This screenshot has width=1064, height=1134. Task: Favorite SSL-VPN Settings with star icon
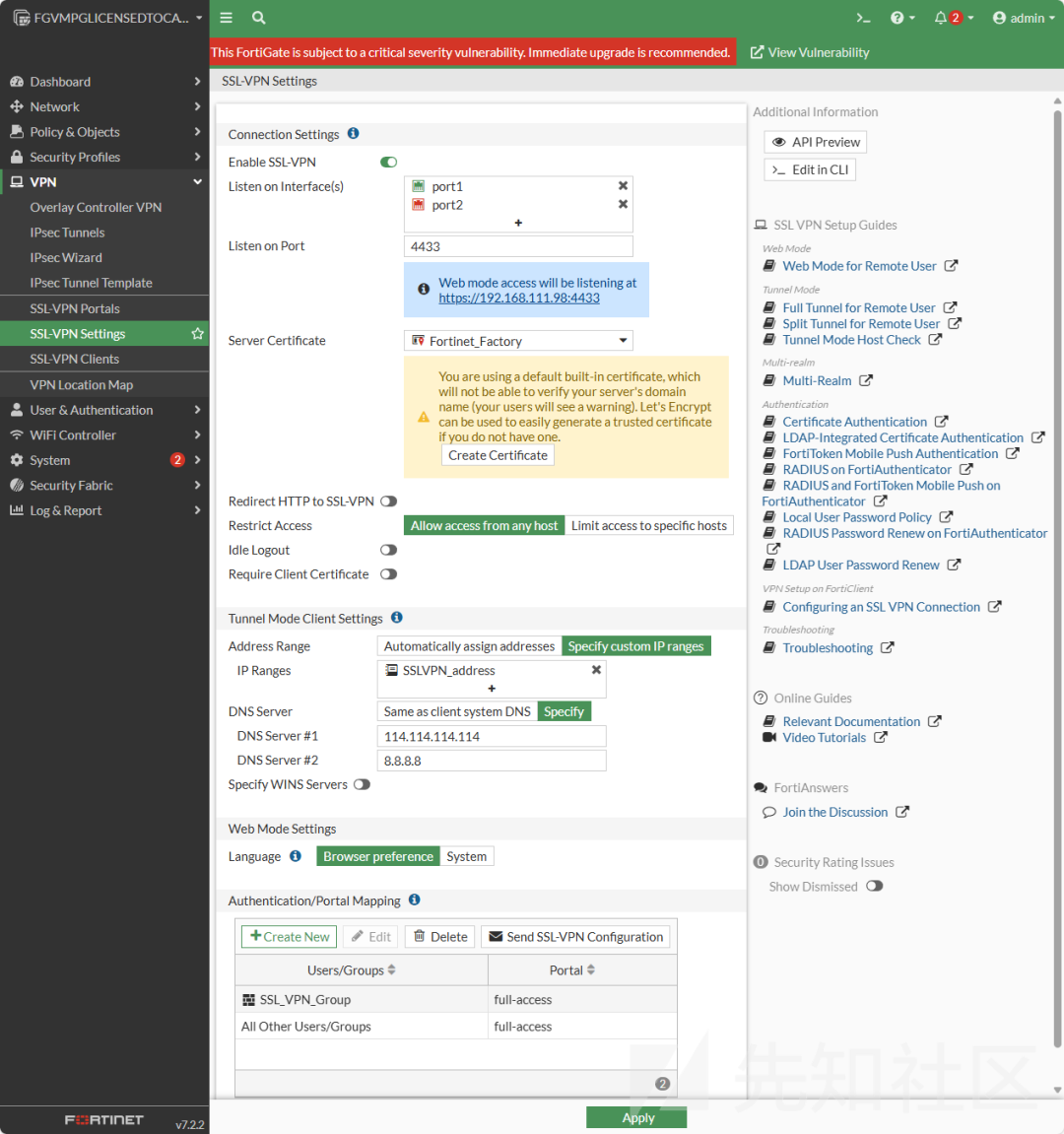click(x=197, y=333)
